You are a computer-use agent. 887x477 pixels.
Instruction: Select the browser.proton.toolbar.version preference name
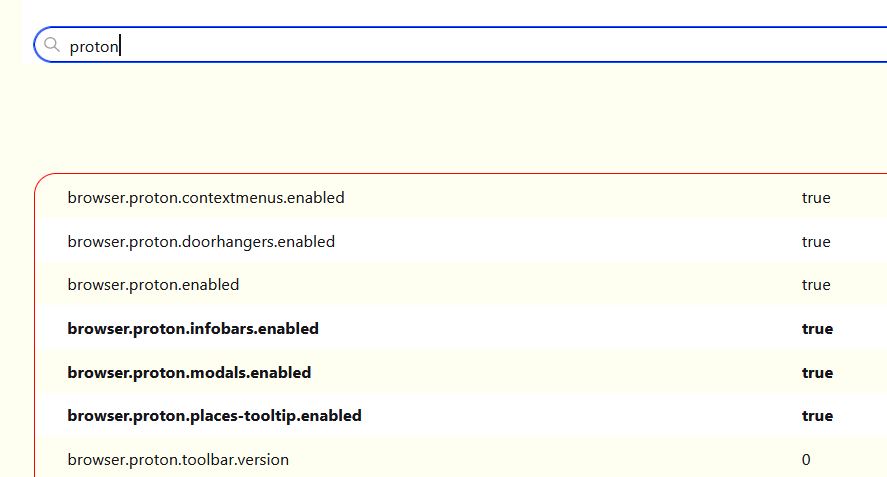(x=178, y=460)
